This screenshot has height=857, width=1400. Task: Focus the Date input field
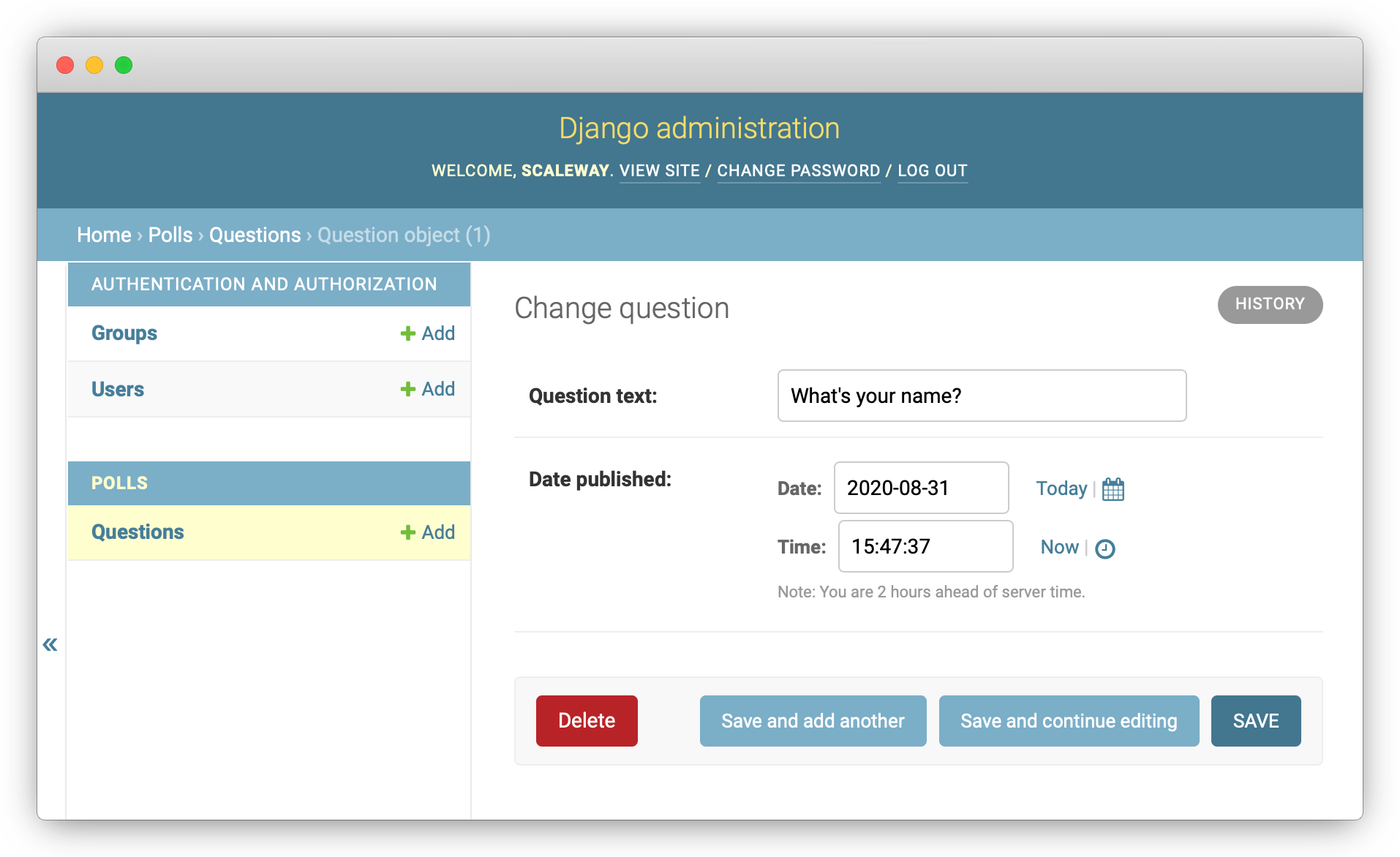[921, 488]
